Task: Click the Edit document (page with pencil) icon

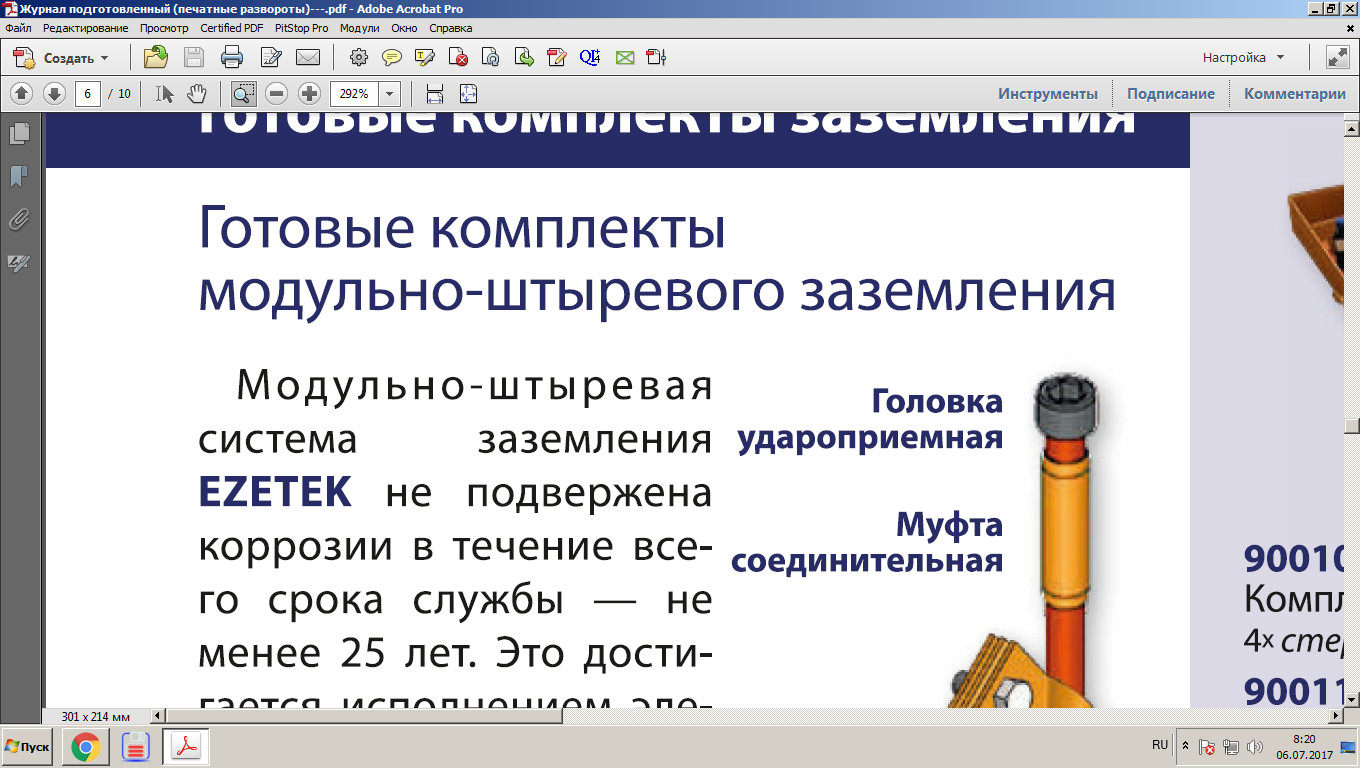Action: point(270,57)
